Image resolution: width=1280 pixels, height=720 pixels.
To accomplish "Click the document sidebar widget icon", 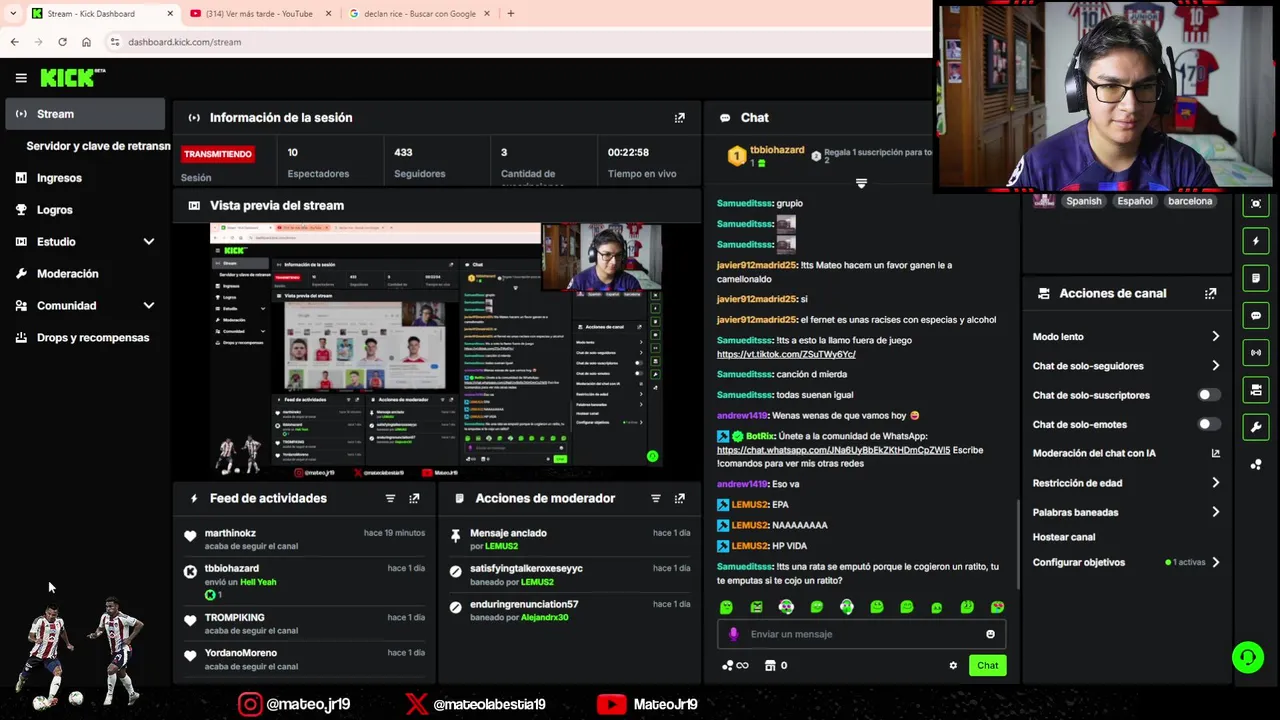I will pyautogui.click(x=1256, y=278).
